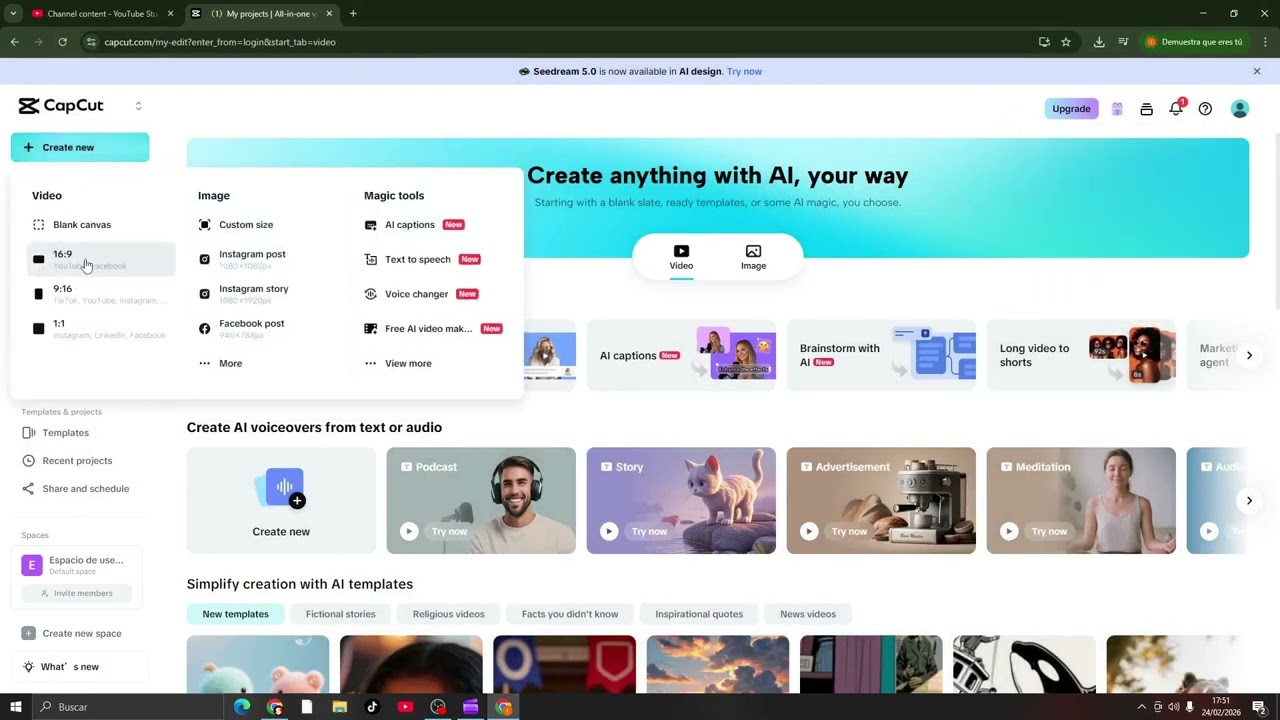Open the Long video to shorts card
Screen dimensions: 1280x720
click(x=1081, y=355)
